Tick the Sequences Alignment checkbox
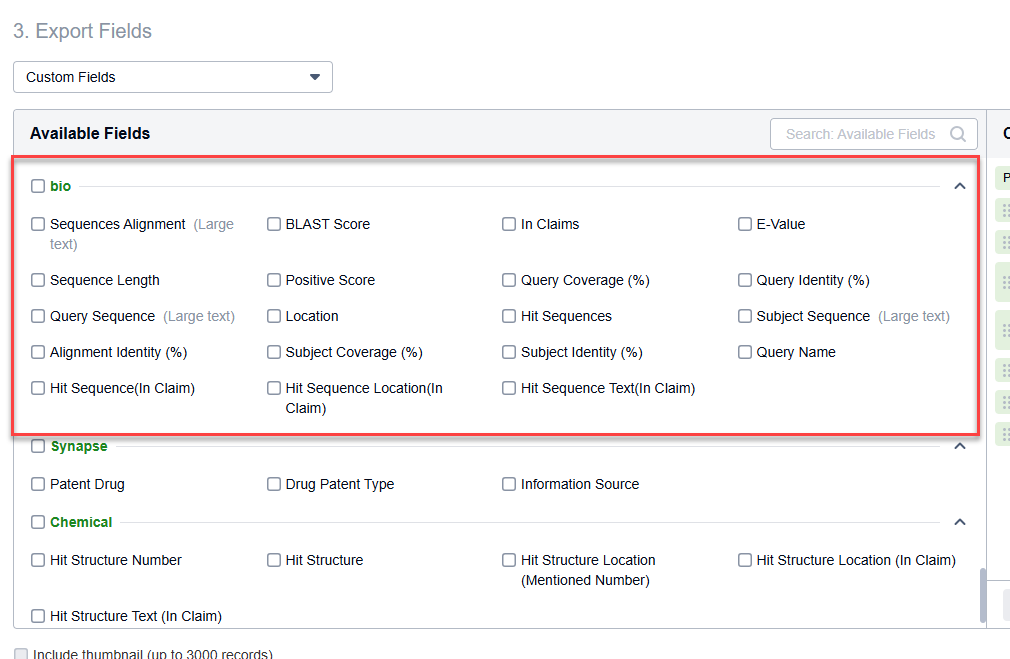The width and height of the screenshot is (1010, 659). point(38,224)
